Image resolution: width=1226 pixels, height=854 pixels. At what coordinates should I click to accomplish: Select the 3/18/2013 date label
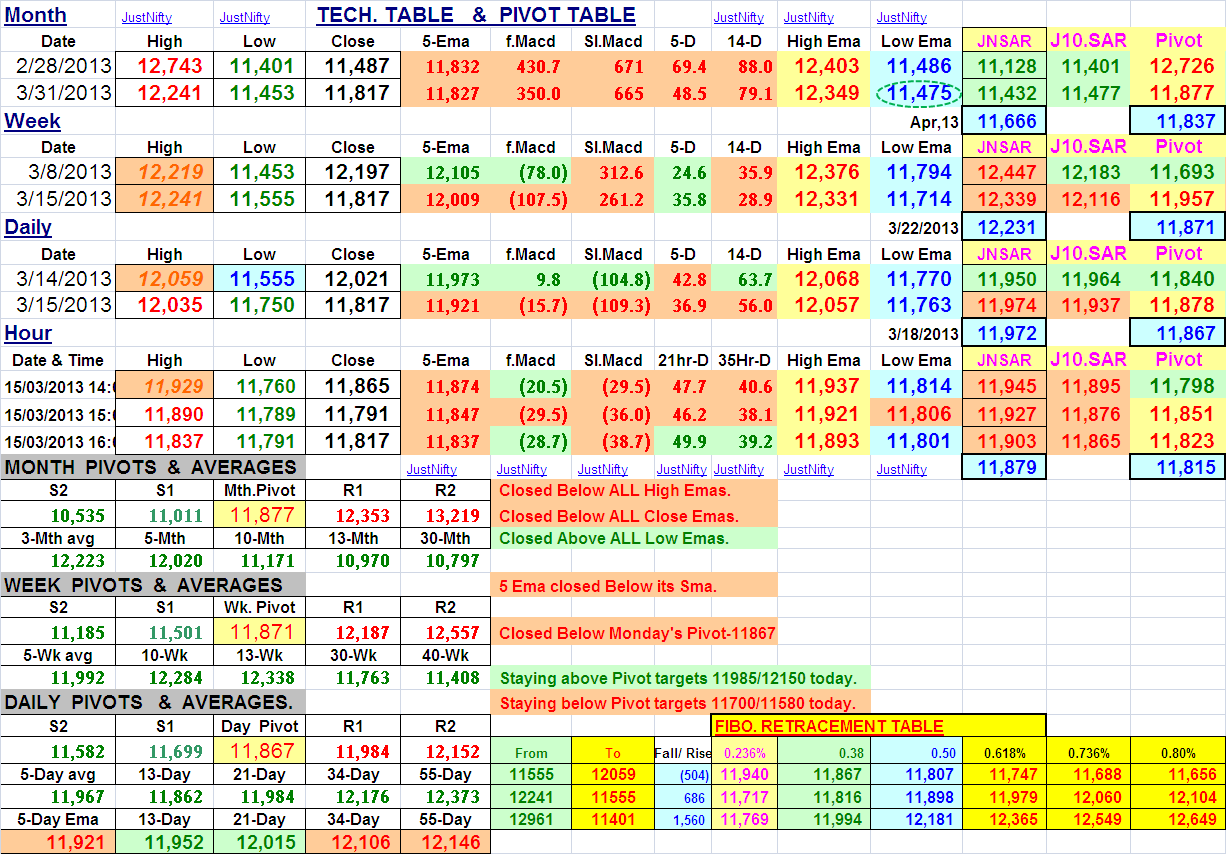(x=922, y=334)
